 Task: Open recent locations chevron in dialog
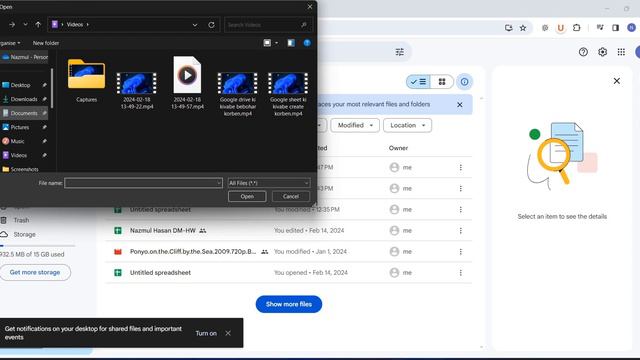click(x=25, y=24)
